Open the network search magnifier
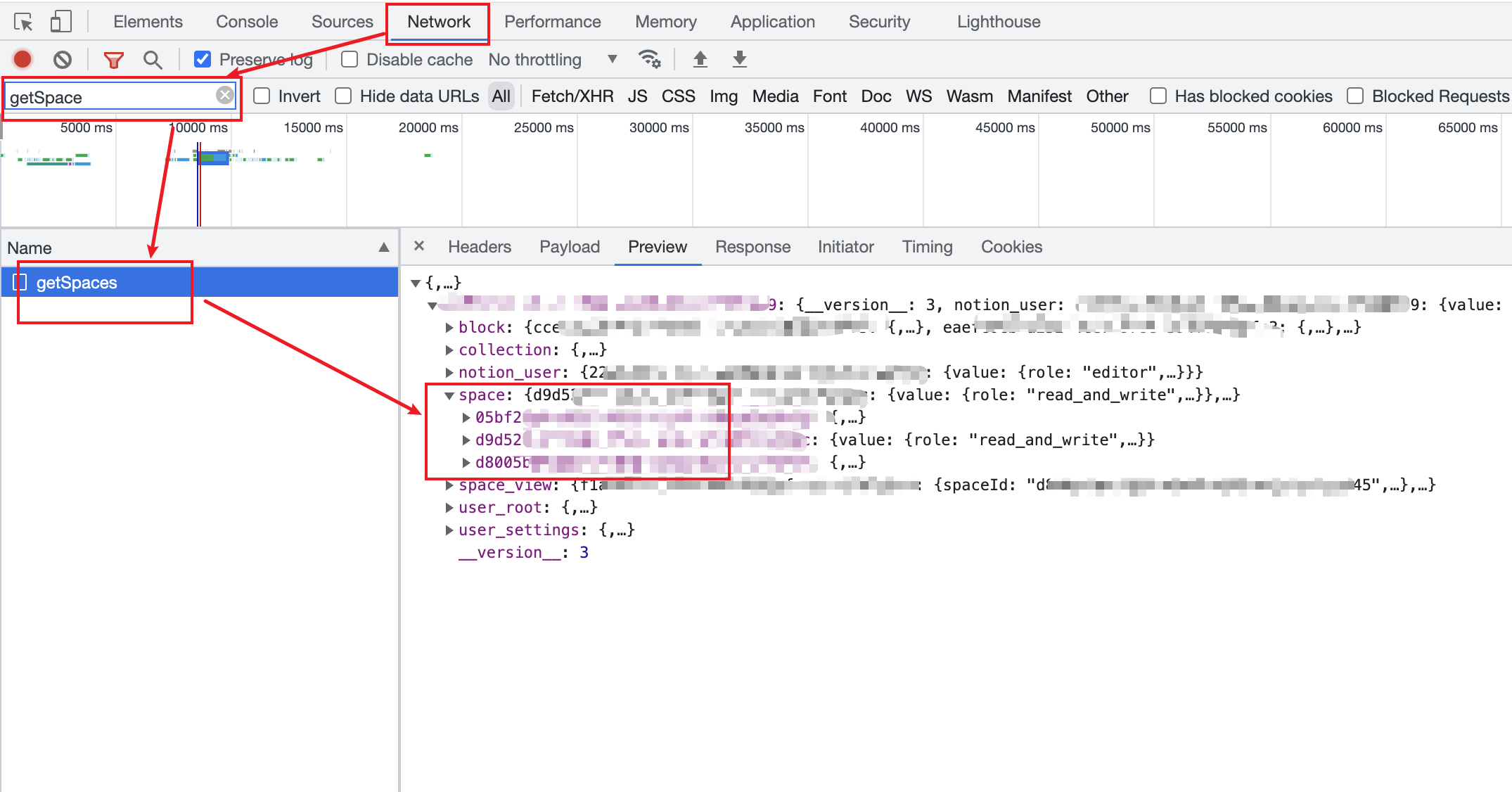The height and width of the screenshot is (792, 1512). click(153, 60)
